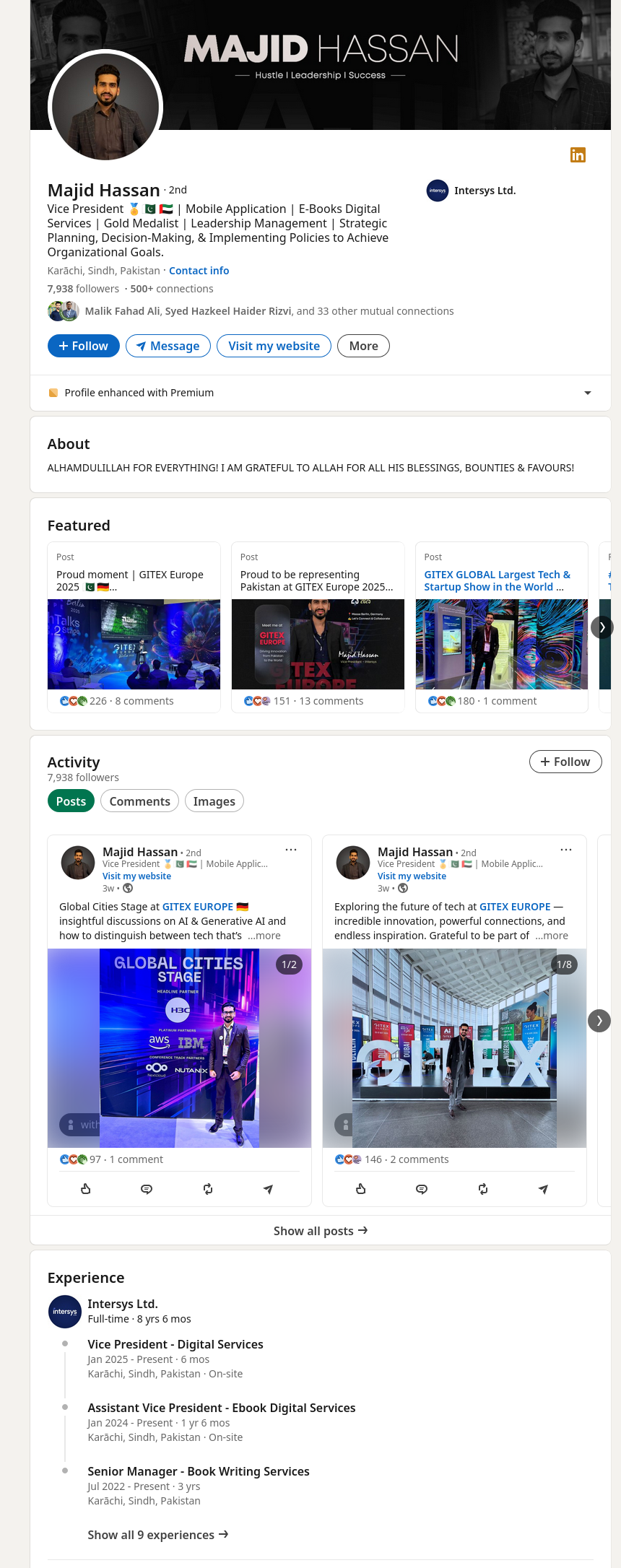This screenshot has height=1568, width=621.
Task: Open Contact info link
Action: 199,271
